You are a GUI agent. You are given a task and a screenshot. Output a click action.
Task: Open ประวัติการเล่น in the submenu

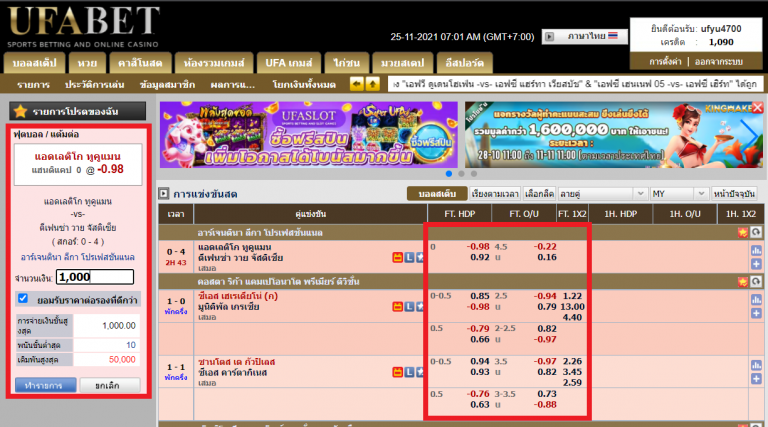[95, 85]
